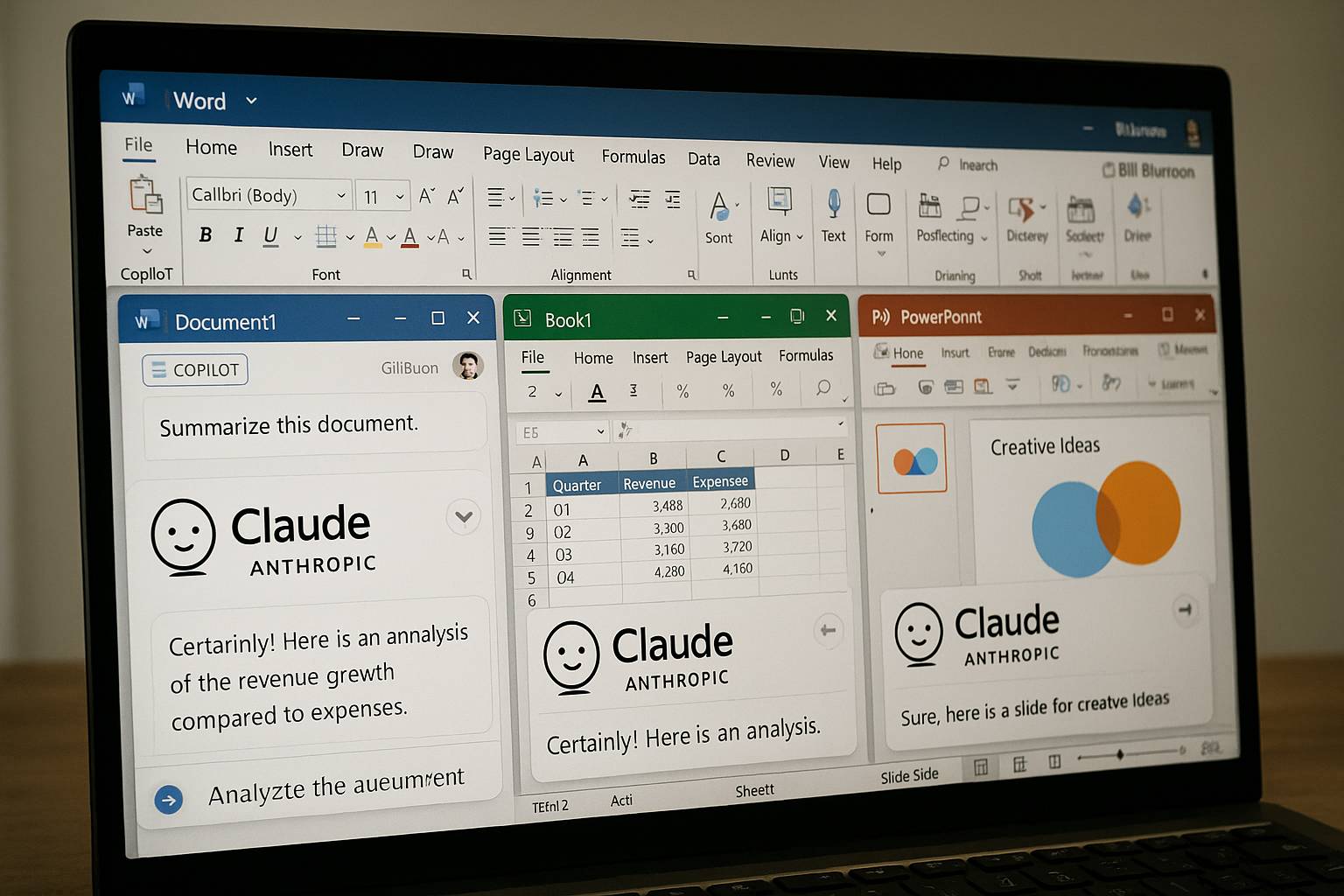The image size is (1344, 896).
Task: Click the GiliBuon profile avatar in Document1
Action: pyautogui.click(x=468, y=366)
